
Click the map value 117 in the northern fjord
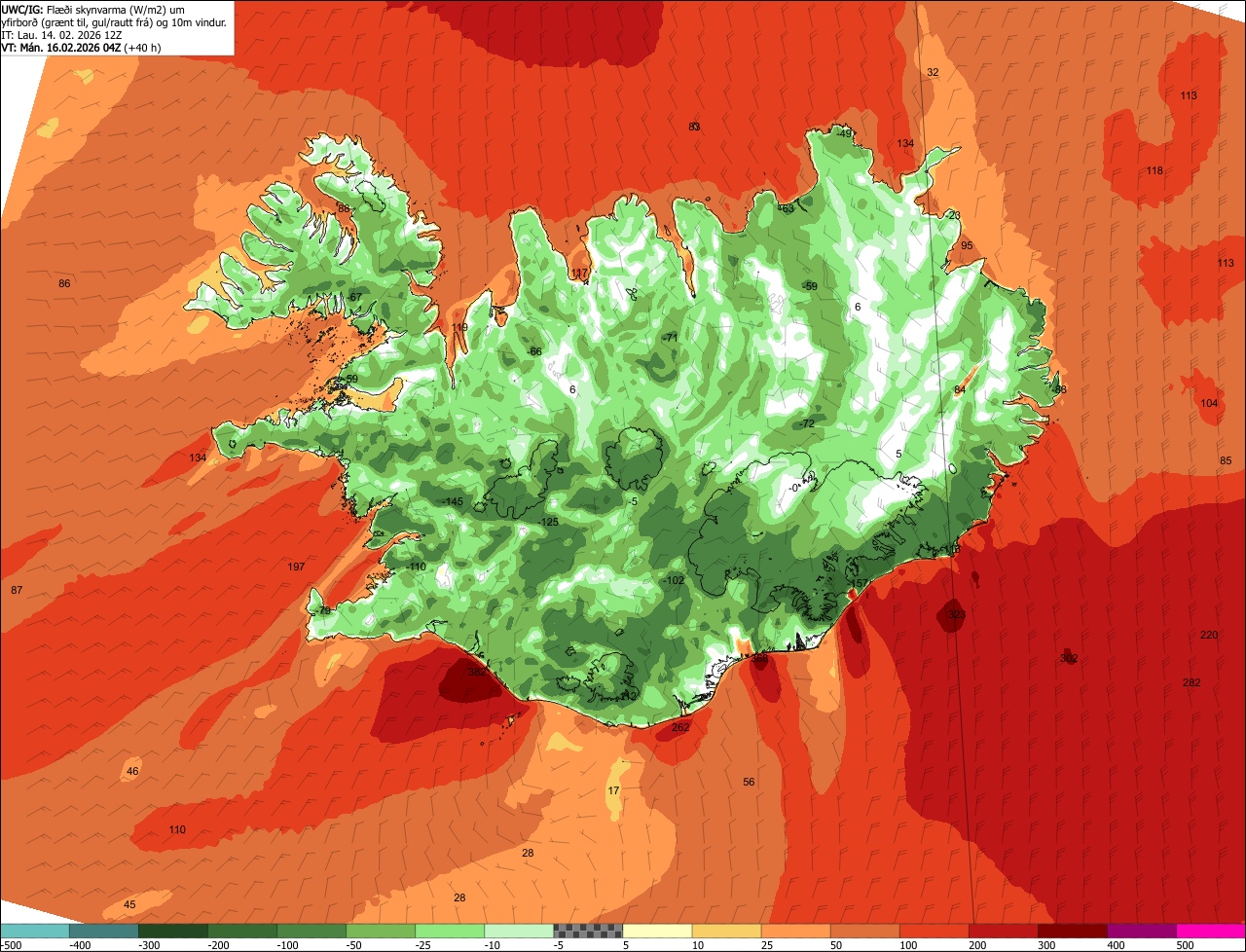pos(580,273)
